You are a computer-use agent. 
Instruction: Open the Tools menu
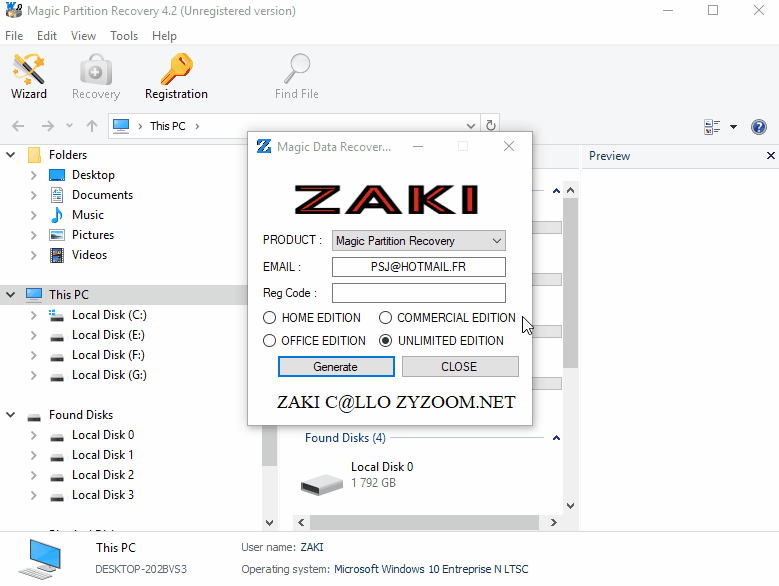coord(124,36)
